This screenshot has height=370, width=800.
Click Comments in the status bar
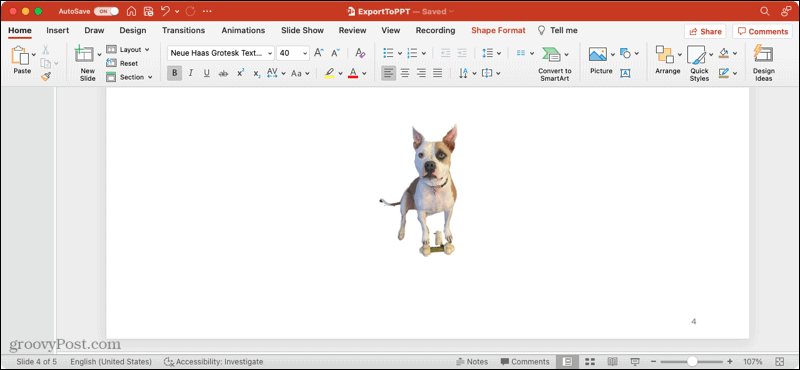point(524,361)
